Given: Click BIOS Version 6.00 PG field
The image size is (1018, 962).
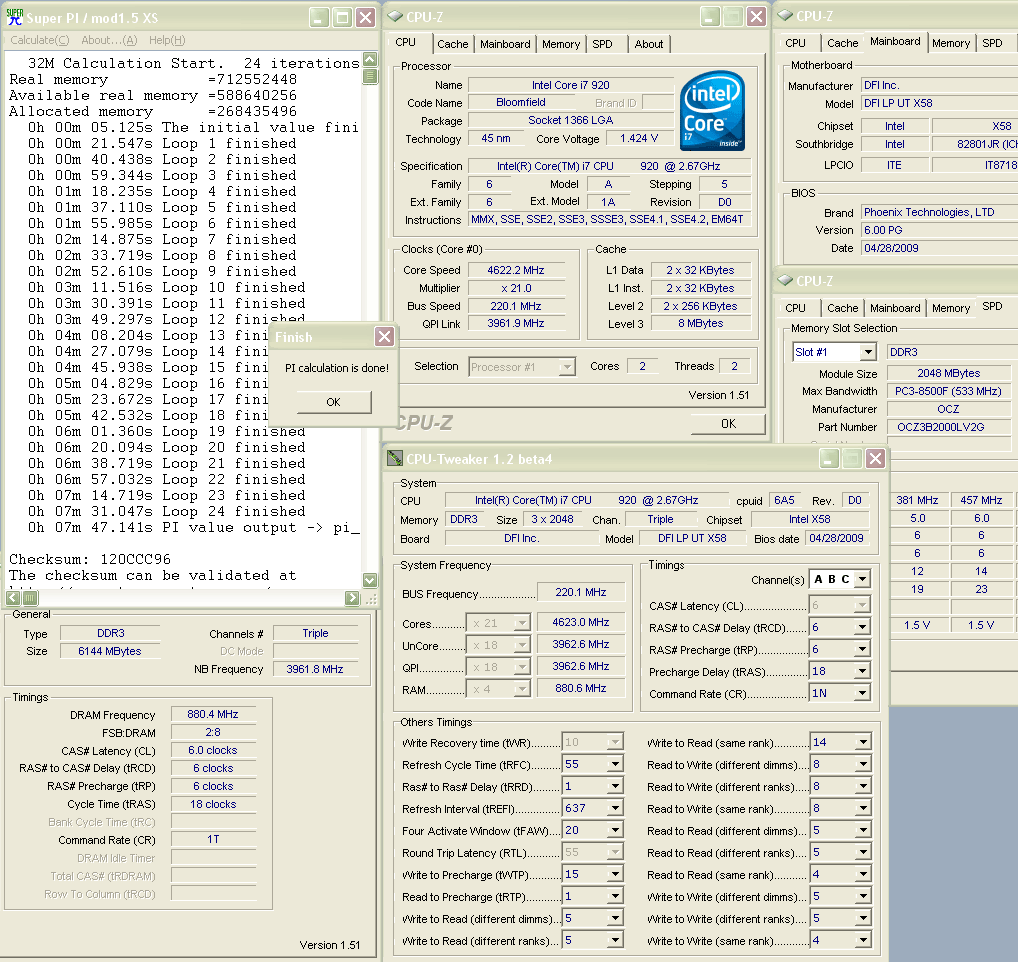Looking at the screenshot, I should 939,230.
